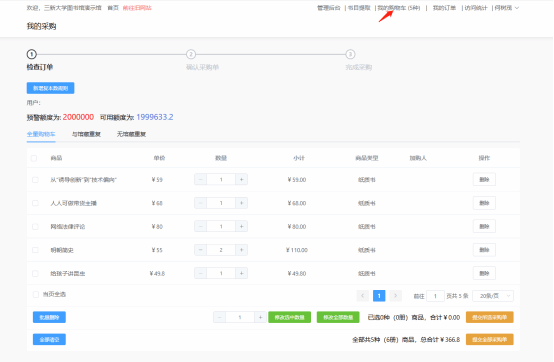
Task: Go to previous page arrow in pagination
Action: point(363,296)
